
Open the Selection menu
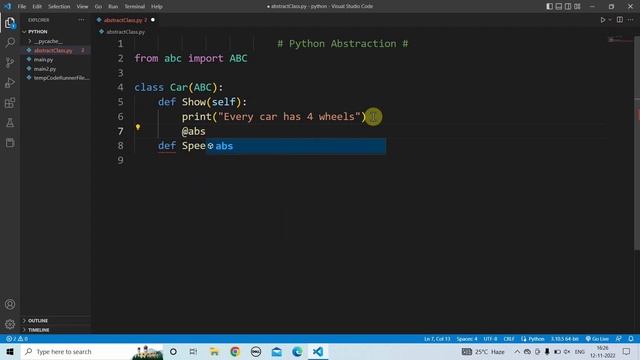tap(59, 7)
